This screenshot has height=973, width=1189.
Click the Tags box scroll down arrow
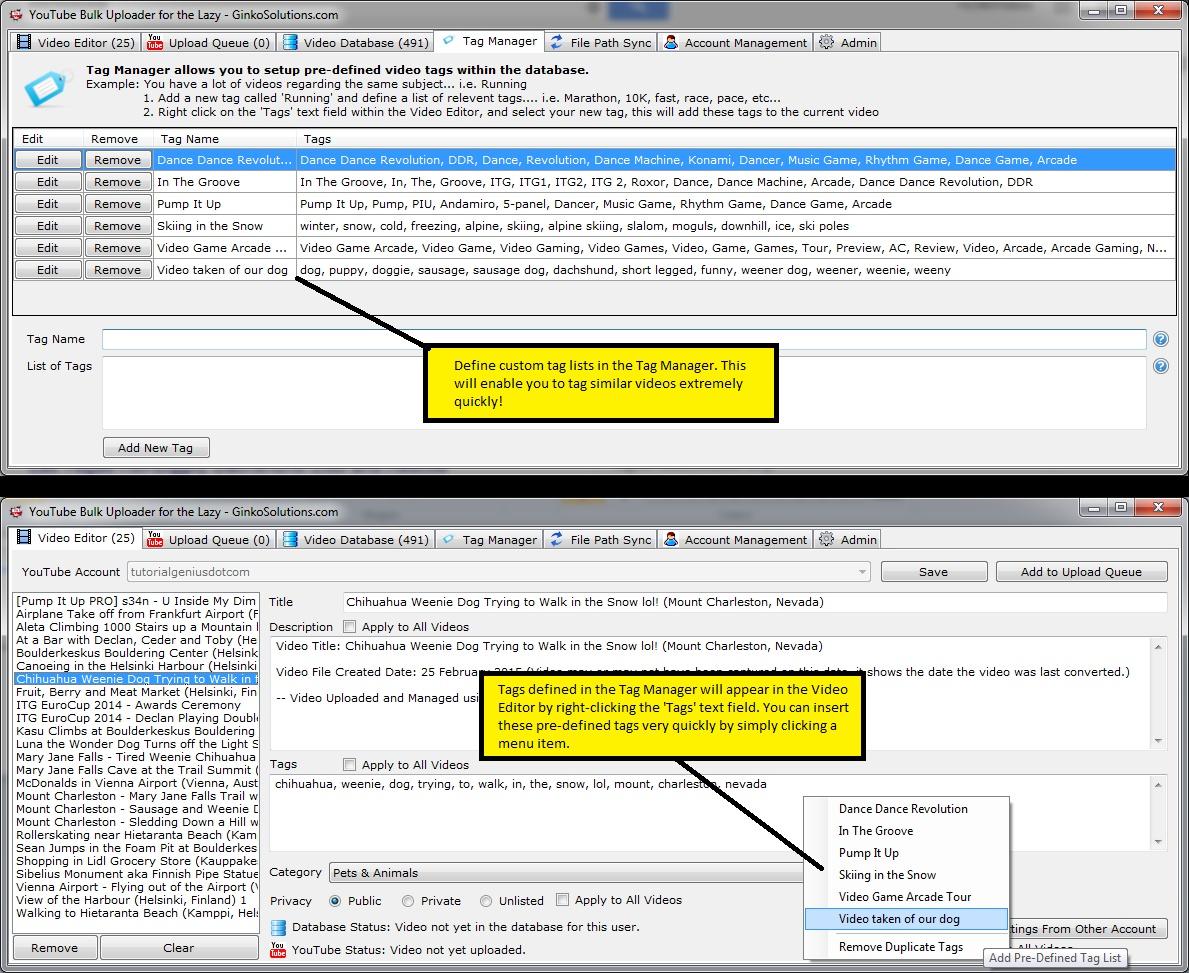pos(1158,842)
